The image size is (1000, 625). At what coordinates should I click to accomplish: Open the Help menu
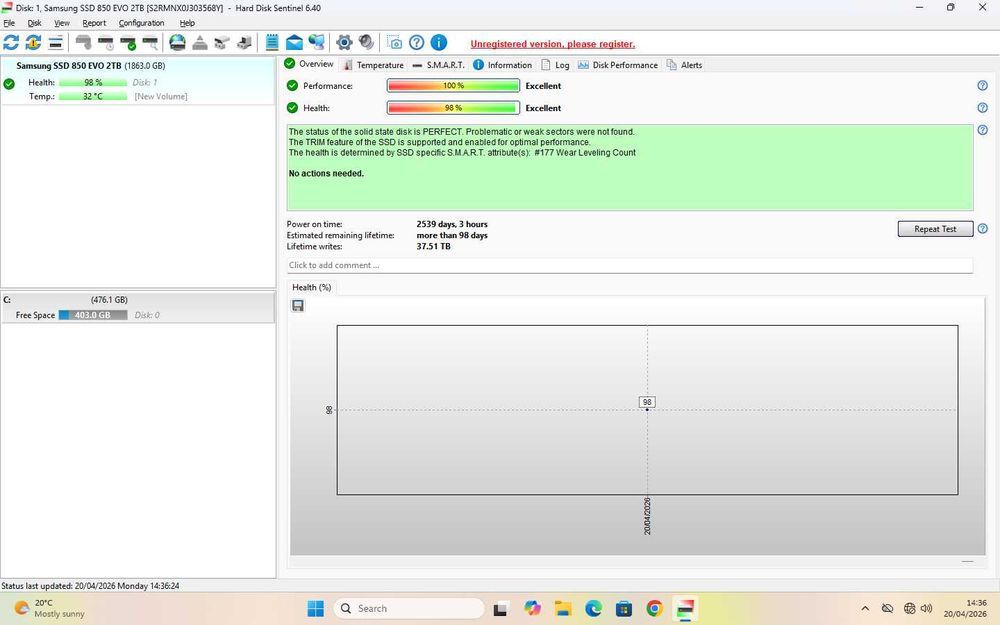(x=187, y=23)
